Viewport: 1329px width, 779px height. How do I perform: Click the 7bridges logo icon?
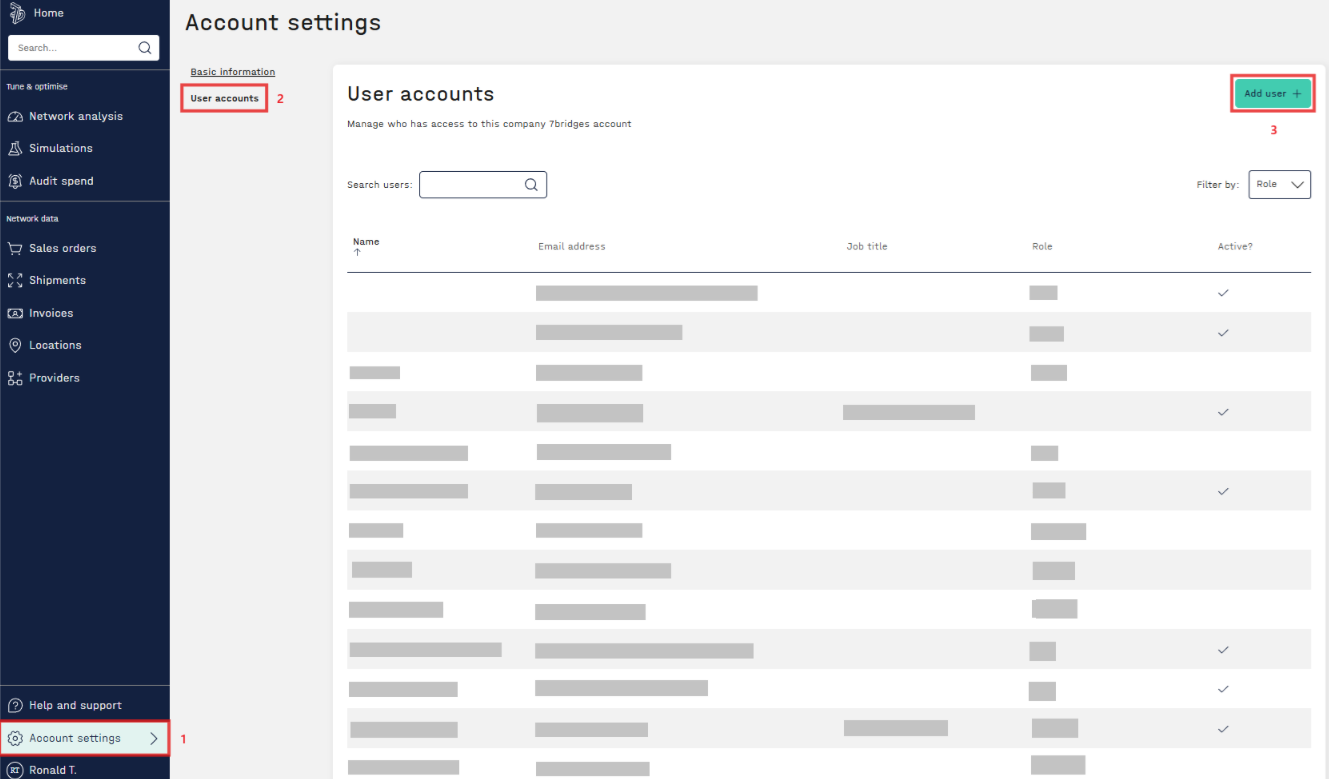tap(15, 12)
